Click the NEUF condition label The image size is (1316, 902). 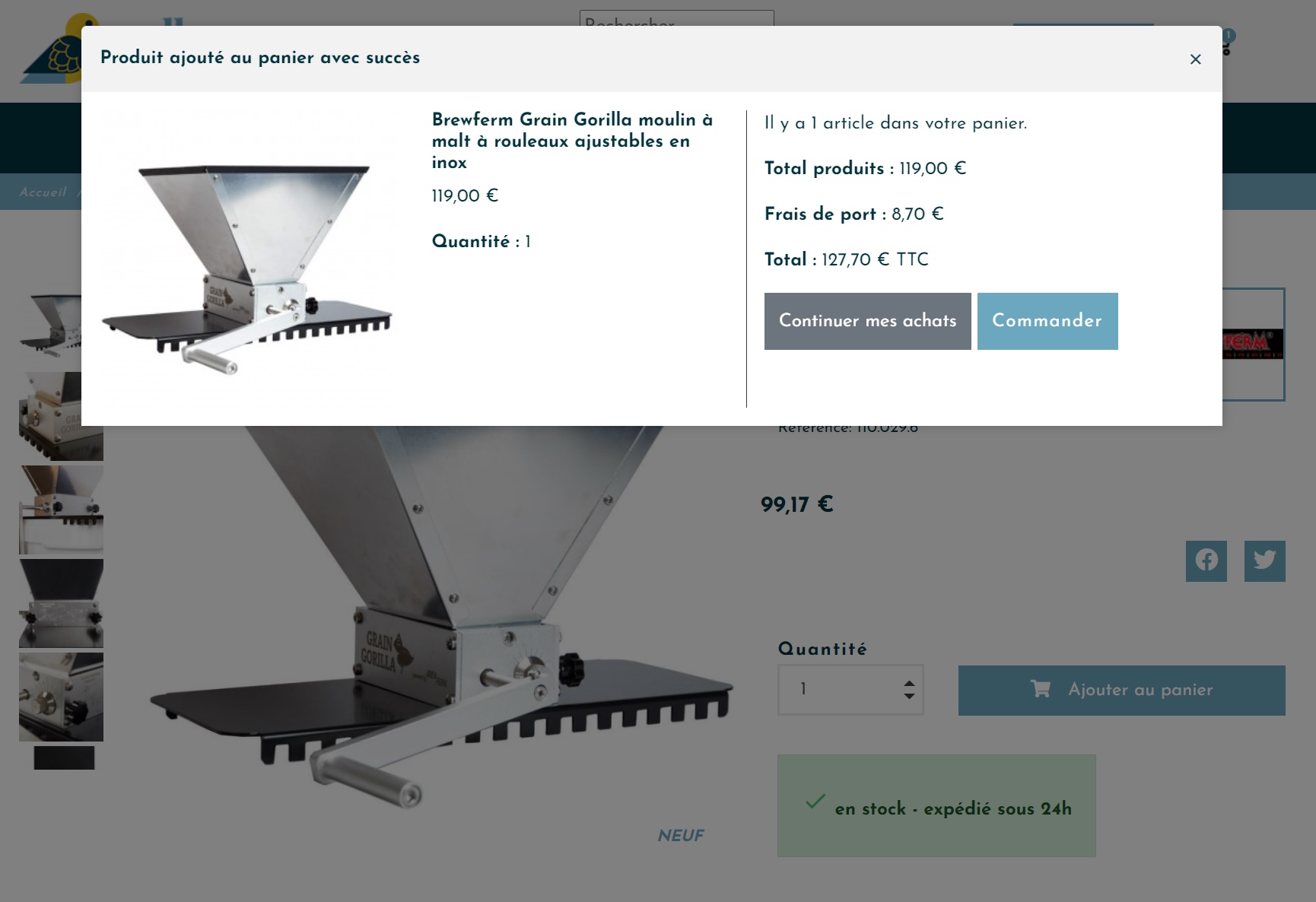tap(681, 836)
